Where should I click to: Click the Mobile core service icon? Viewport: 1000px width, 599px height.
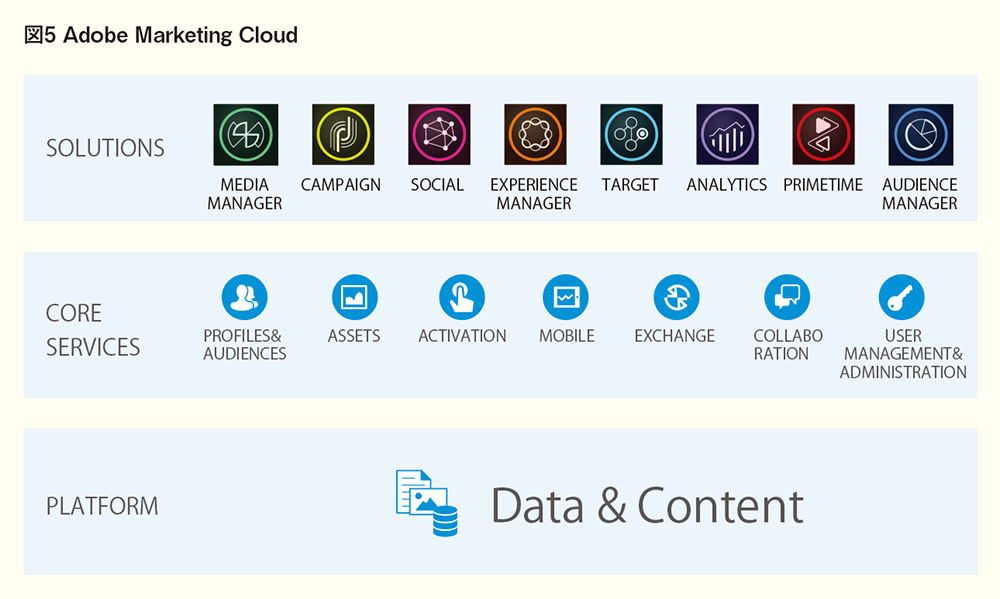(x=566, y=297)
